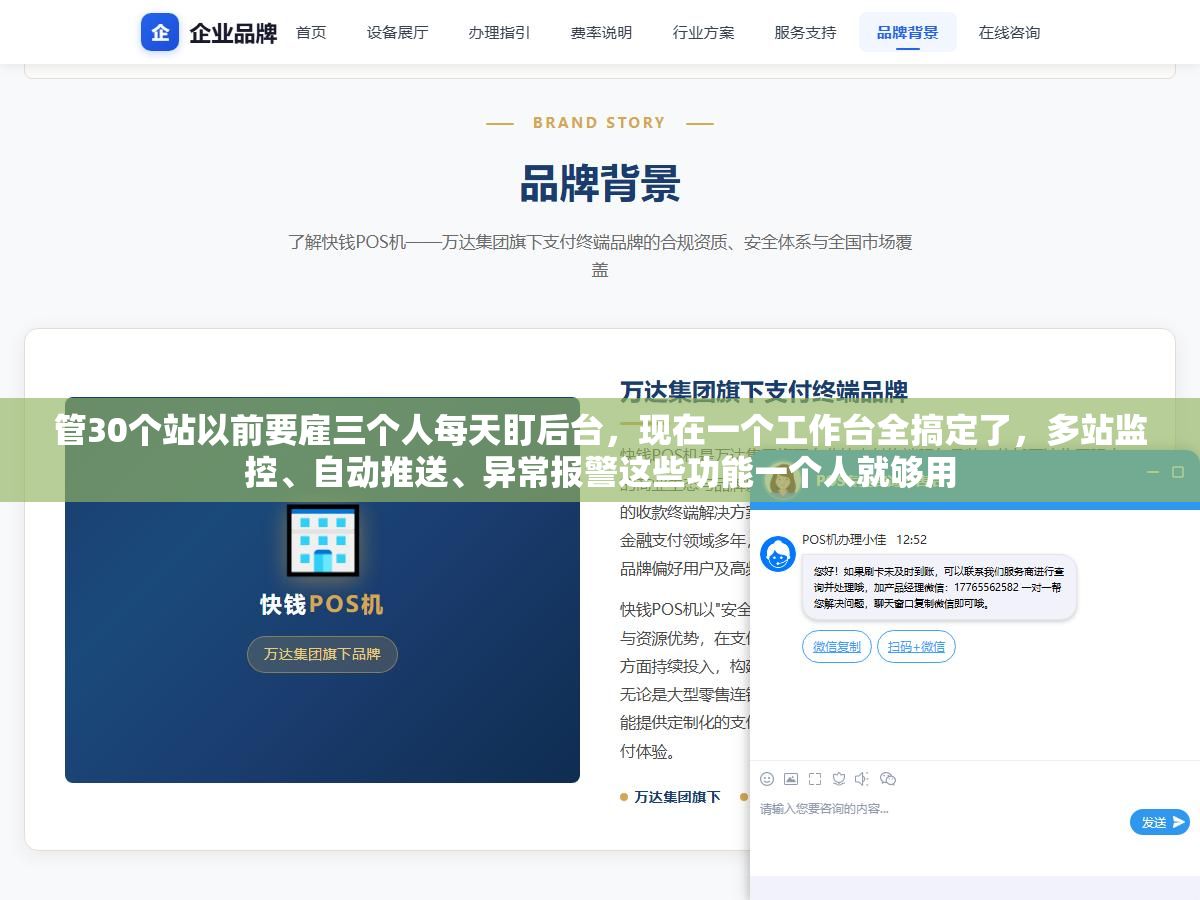Click the 快钱POS机 card title
Viewport: 1200px width, 900px height.
[x=322, y=604]
